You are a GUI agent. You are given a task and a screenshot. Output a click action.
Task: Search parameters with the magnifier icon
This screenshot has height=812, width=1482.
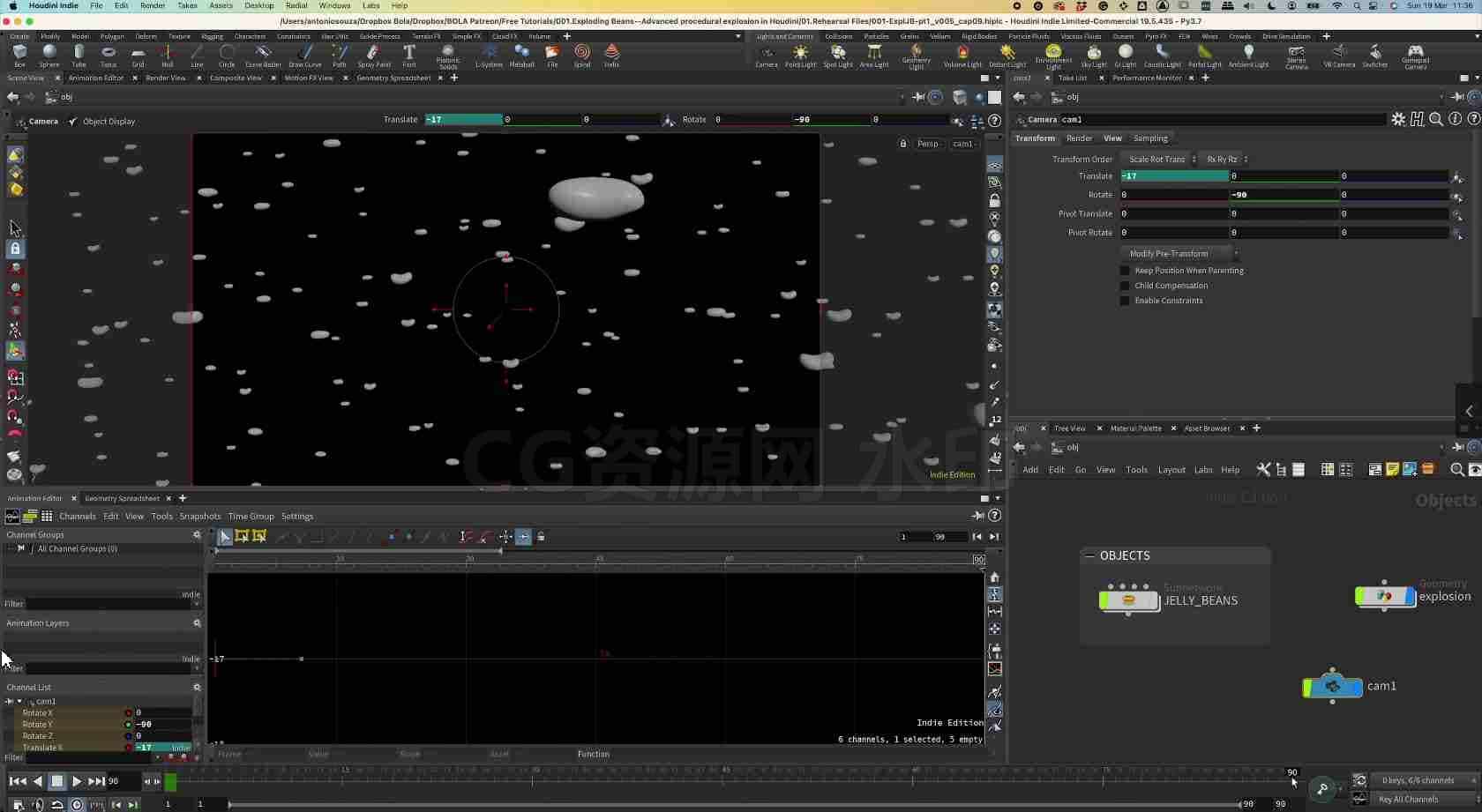coord(1436,119)
